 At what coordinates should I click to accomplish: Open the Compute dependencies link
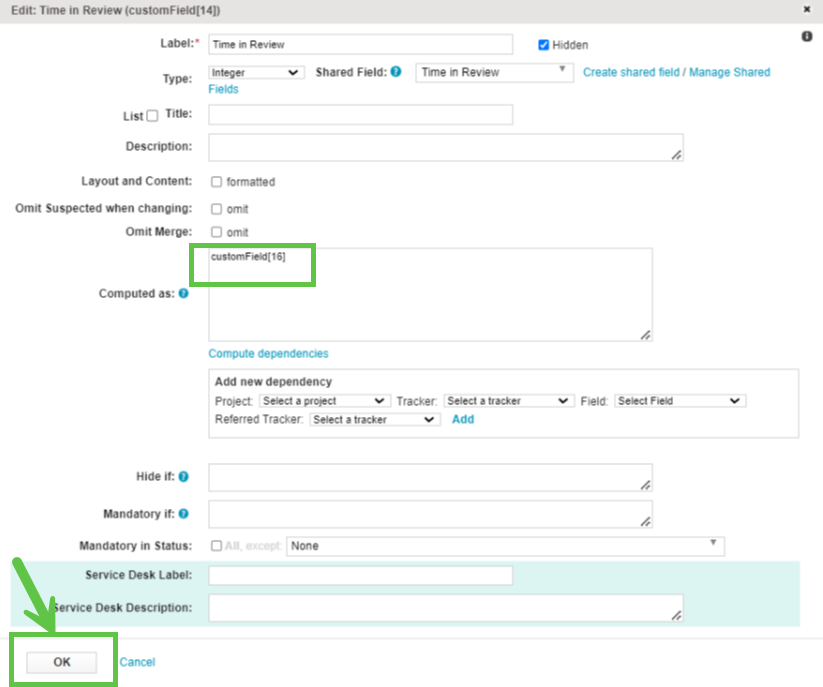268,353
